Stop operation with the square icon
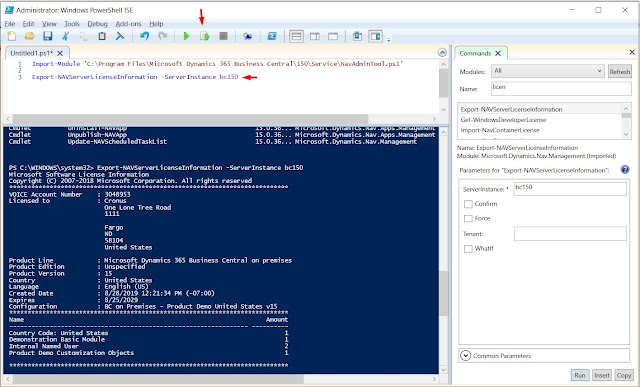Viewport: 640px width, 387px height. pos(223,36)
